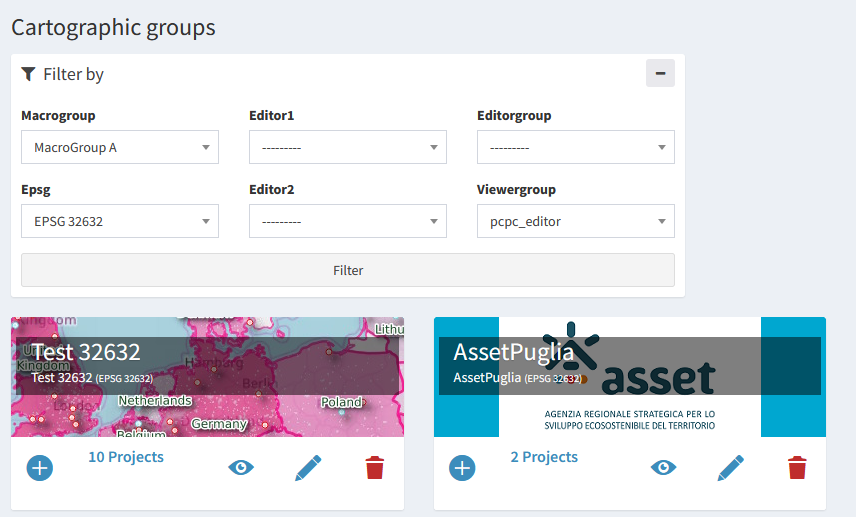Open the 2 Projects link
Viewport: 856px width, 517px height.
544,457
